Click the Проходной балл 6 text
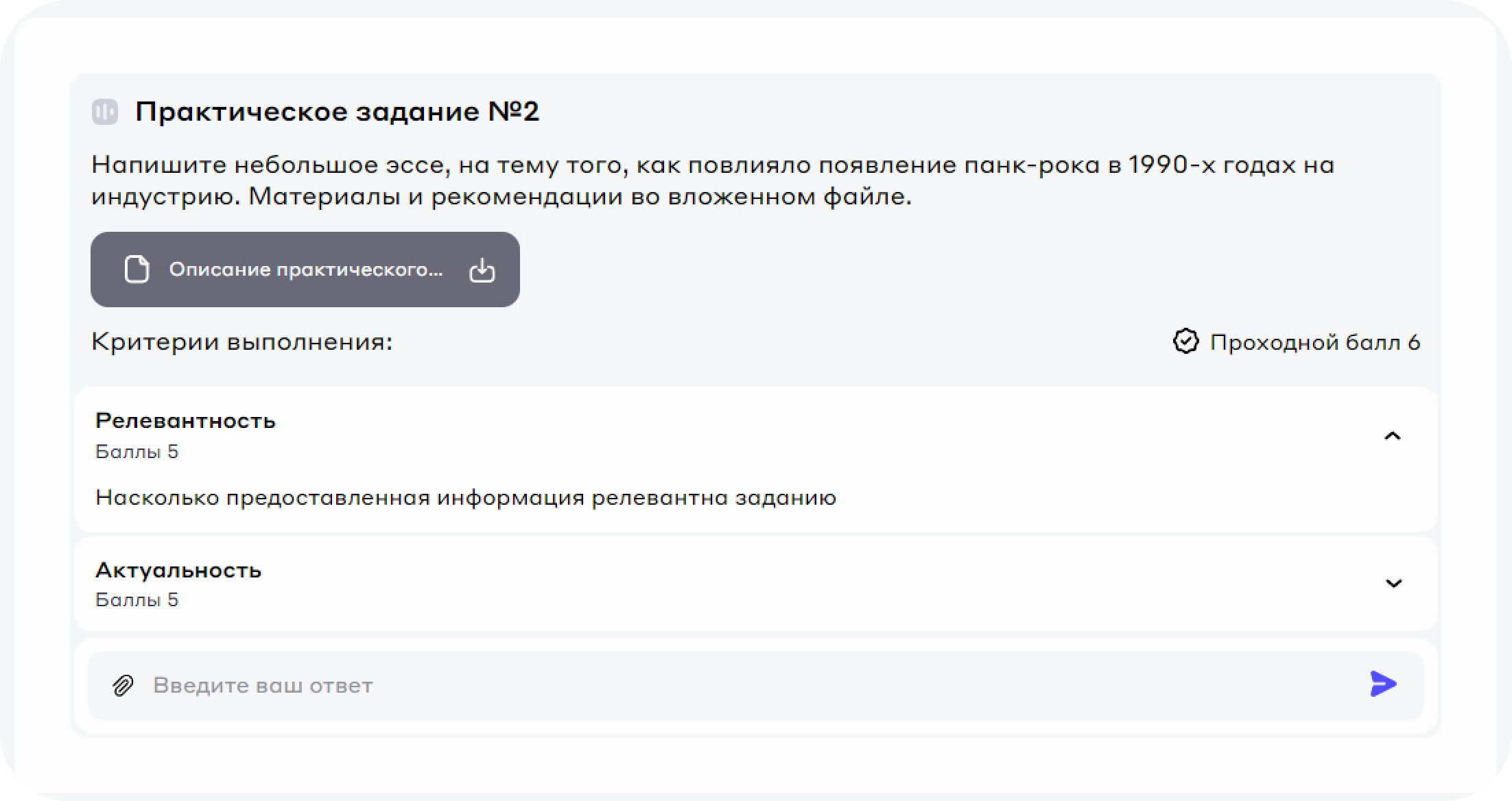The height and width of the screenshot is (801, 1512). 1314,342
